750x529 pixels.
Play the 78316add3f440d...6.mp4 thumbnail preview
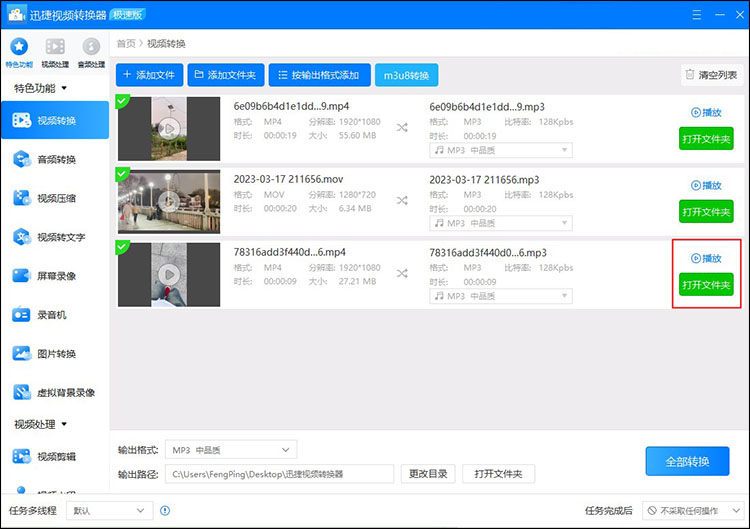click(x=169, y=275)
